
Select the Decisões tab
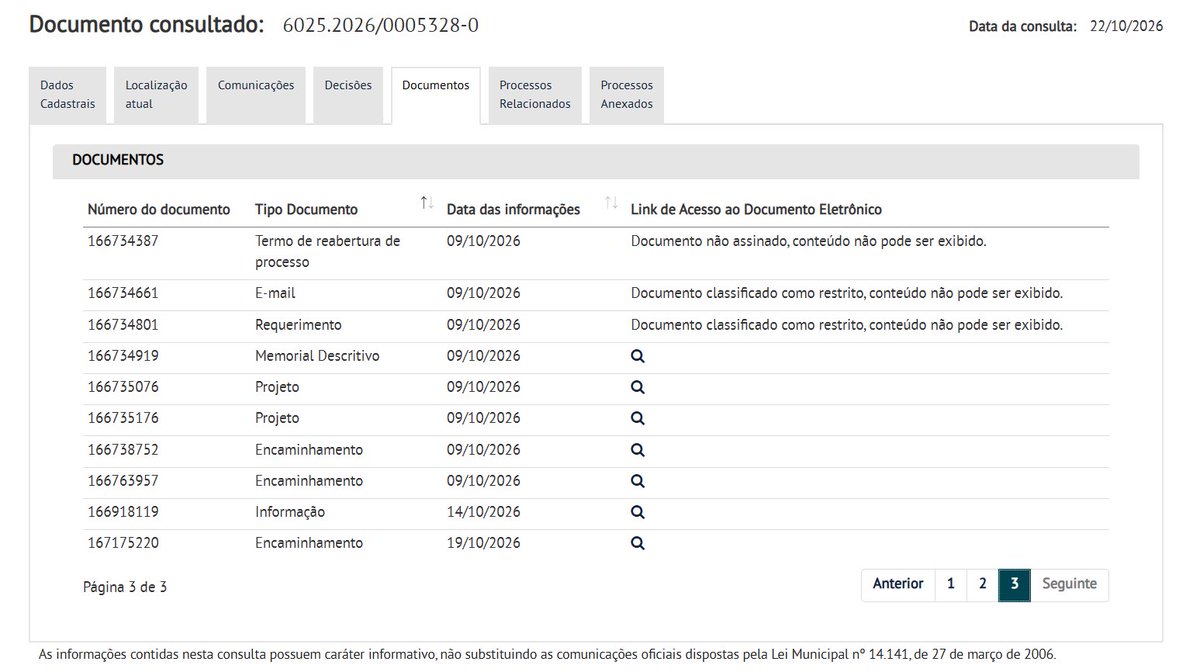(x=348, y=95)
